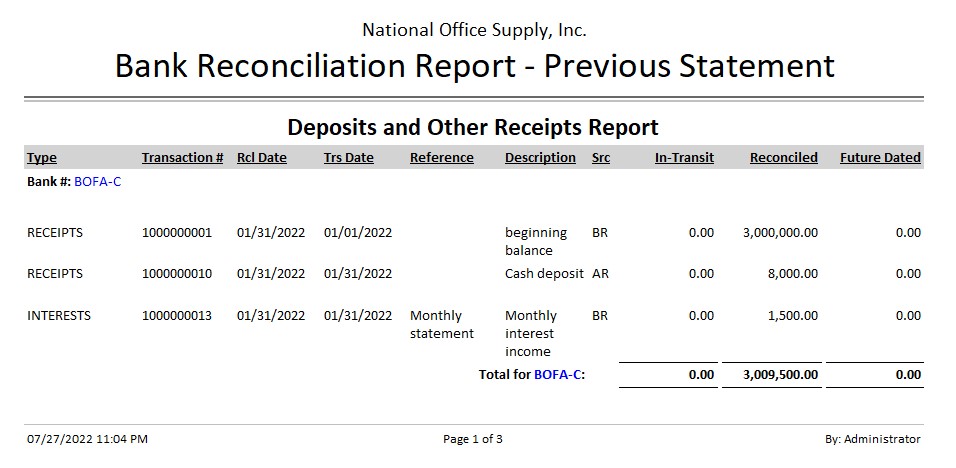Image resolution: width=956 pixels, height=468 pixels.
Task: Select the Rcl Date column header
Action: point(261,158)
